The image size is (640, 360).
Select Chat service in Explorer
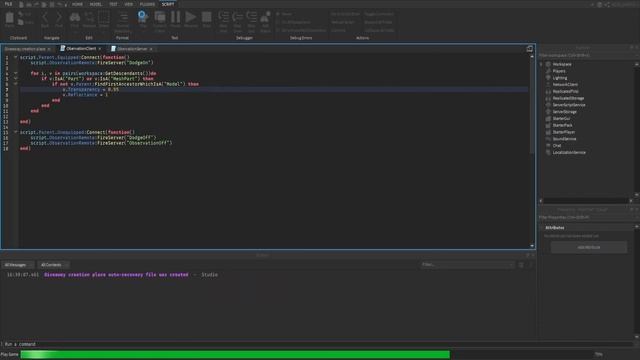(x=557, y=146)
